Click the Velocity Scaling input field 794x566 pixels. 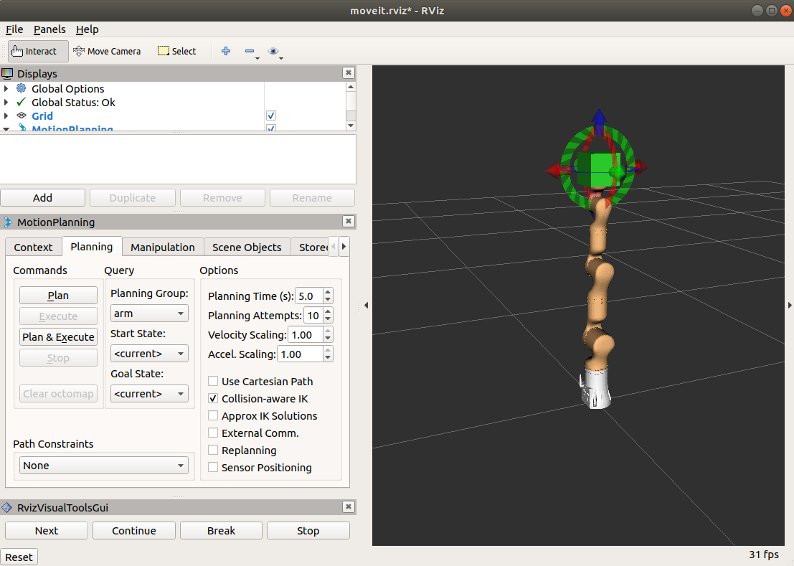(305, 335)
